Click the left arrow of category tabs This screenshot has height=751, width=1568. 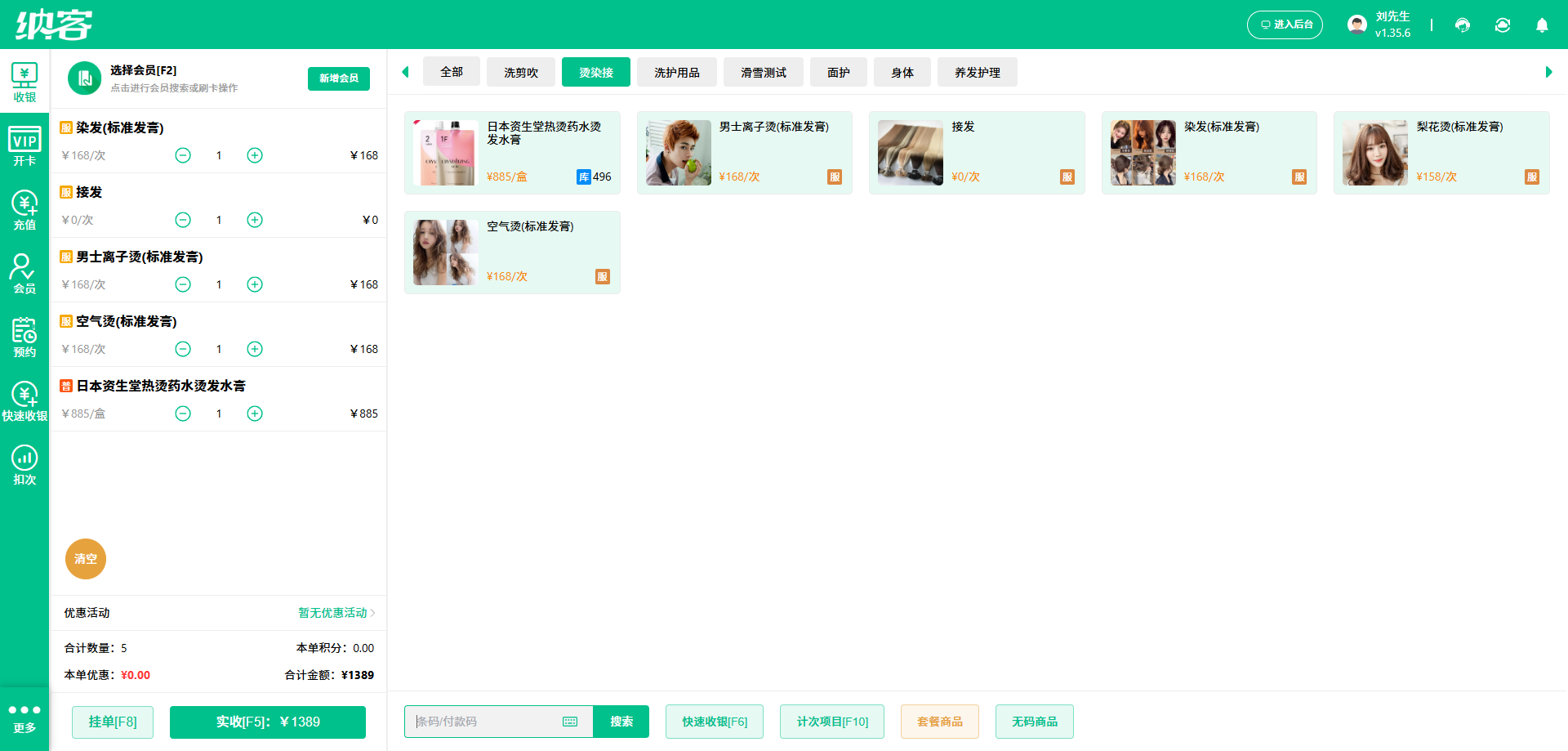405,72
